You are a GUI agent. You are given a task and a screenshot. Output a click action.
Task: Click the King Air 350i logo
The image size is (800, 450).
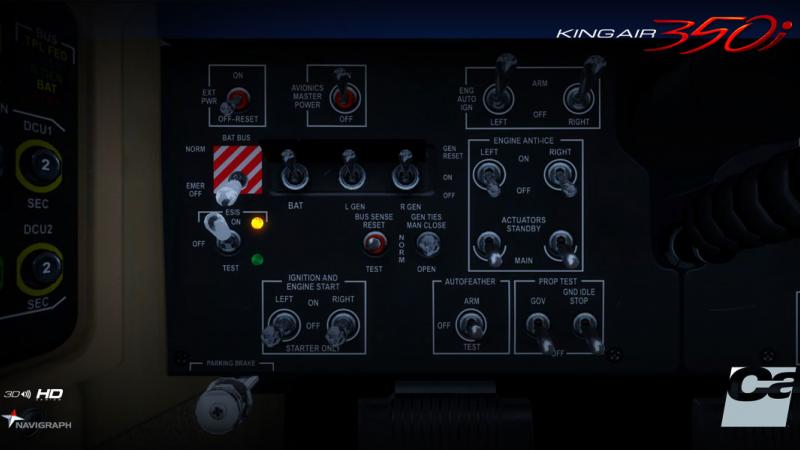[x=673, y=34]
